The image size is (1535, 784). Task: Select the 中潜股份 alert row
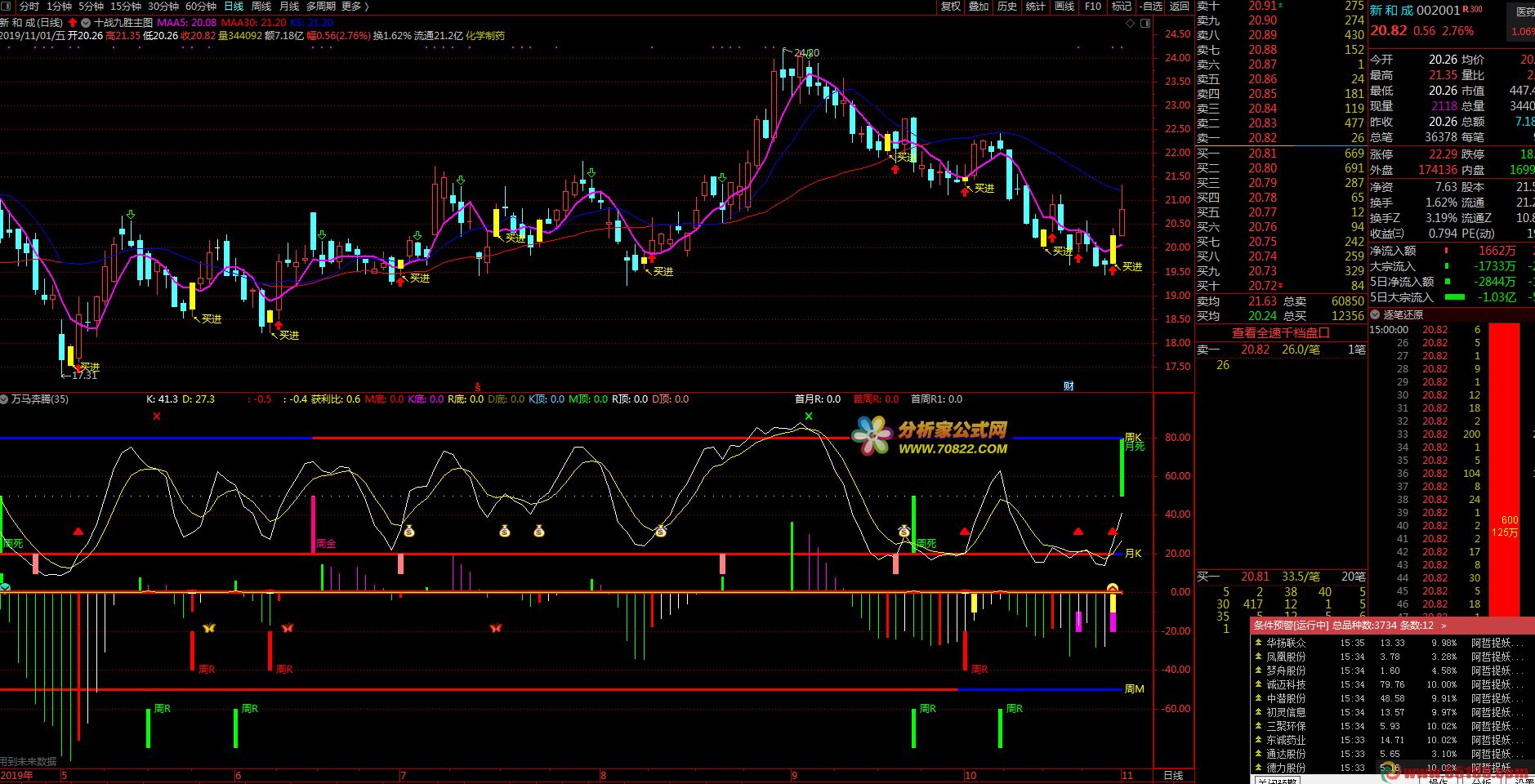click(x=1392, y=698)
